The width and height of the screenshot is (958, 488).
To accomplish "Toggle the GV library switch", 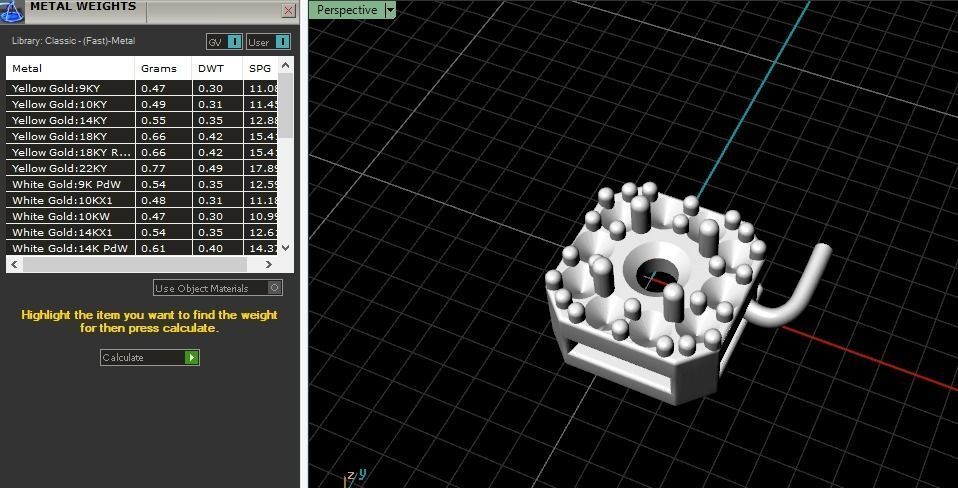I will click(x=235, y=42).
